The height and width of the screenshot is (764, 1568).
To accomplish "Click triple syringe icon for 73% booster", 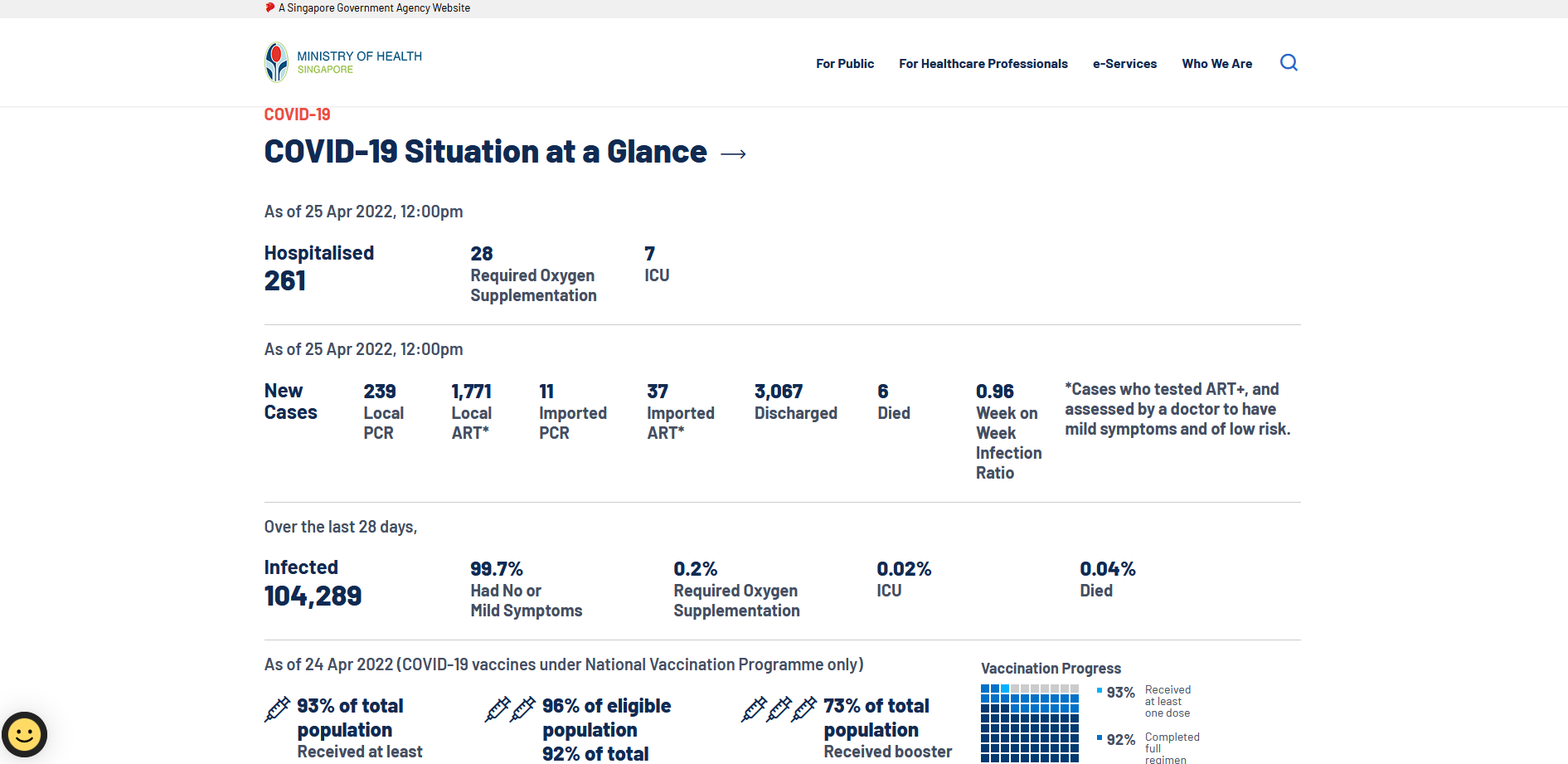I will pos(779,709).
